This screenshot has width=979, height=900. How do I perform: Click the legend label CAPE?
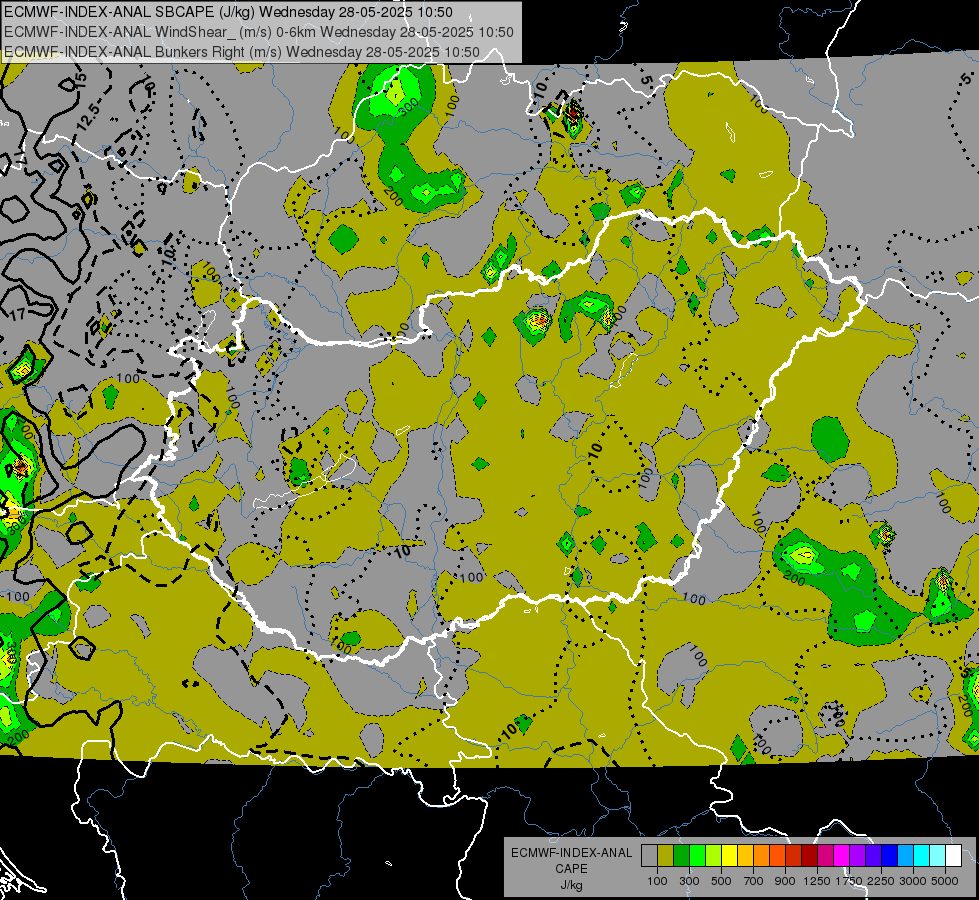click(571, 868)
